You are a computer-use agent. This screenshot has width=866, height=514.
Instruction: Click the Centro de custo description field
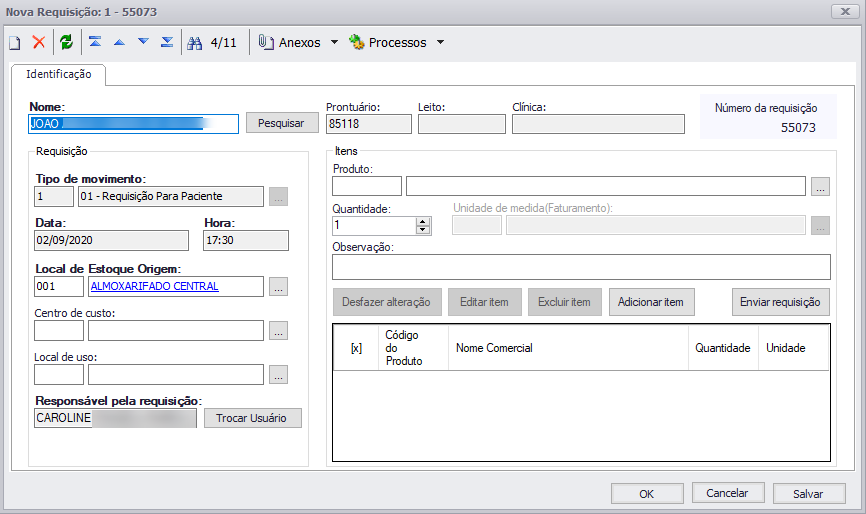[x=176, y=330]
